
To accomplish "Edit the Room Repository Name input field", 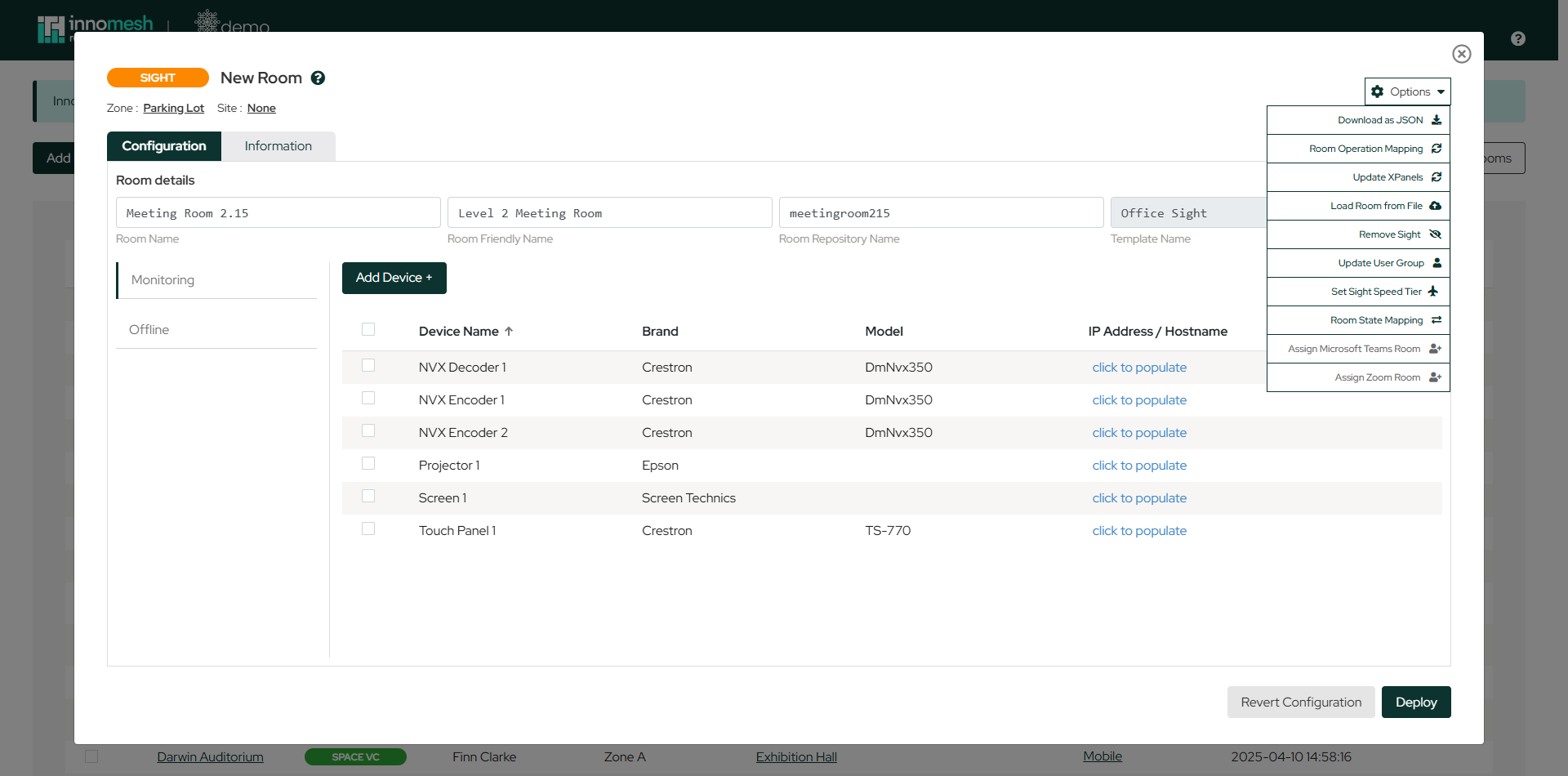I will pyautogui.click(x=942, y=212).
